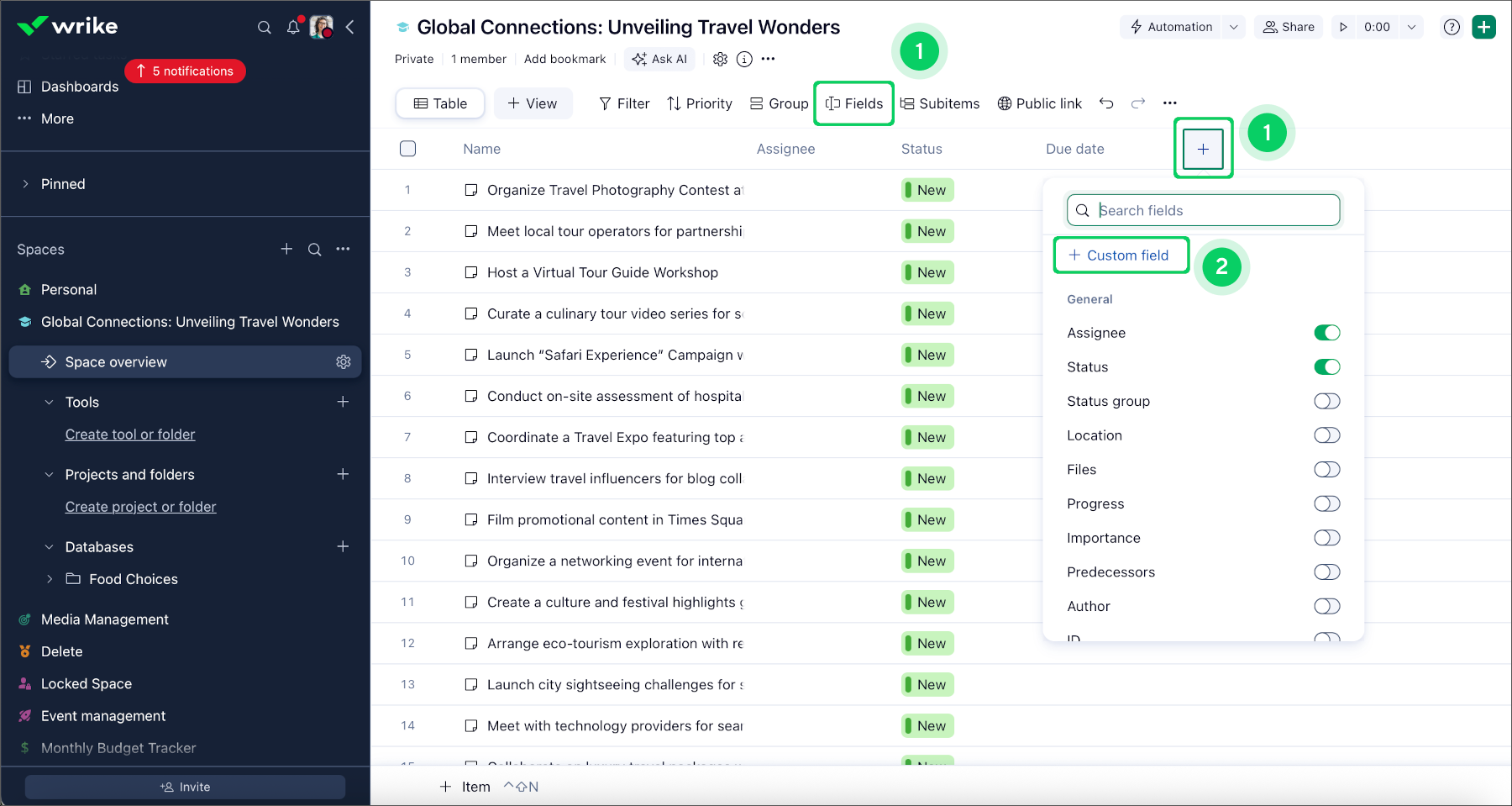Open space settings gear next to Ask AI
1512x806 pixels.
pos(720,59)
